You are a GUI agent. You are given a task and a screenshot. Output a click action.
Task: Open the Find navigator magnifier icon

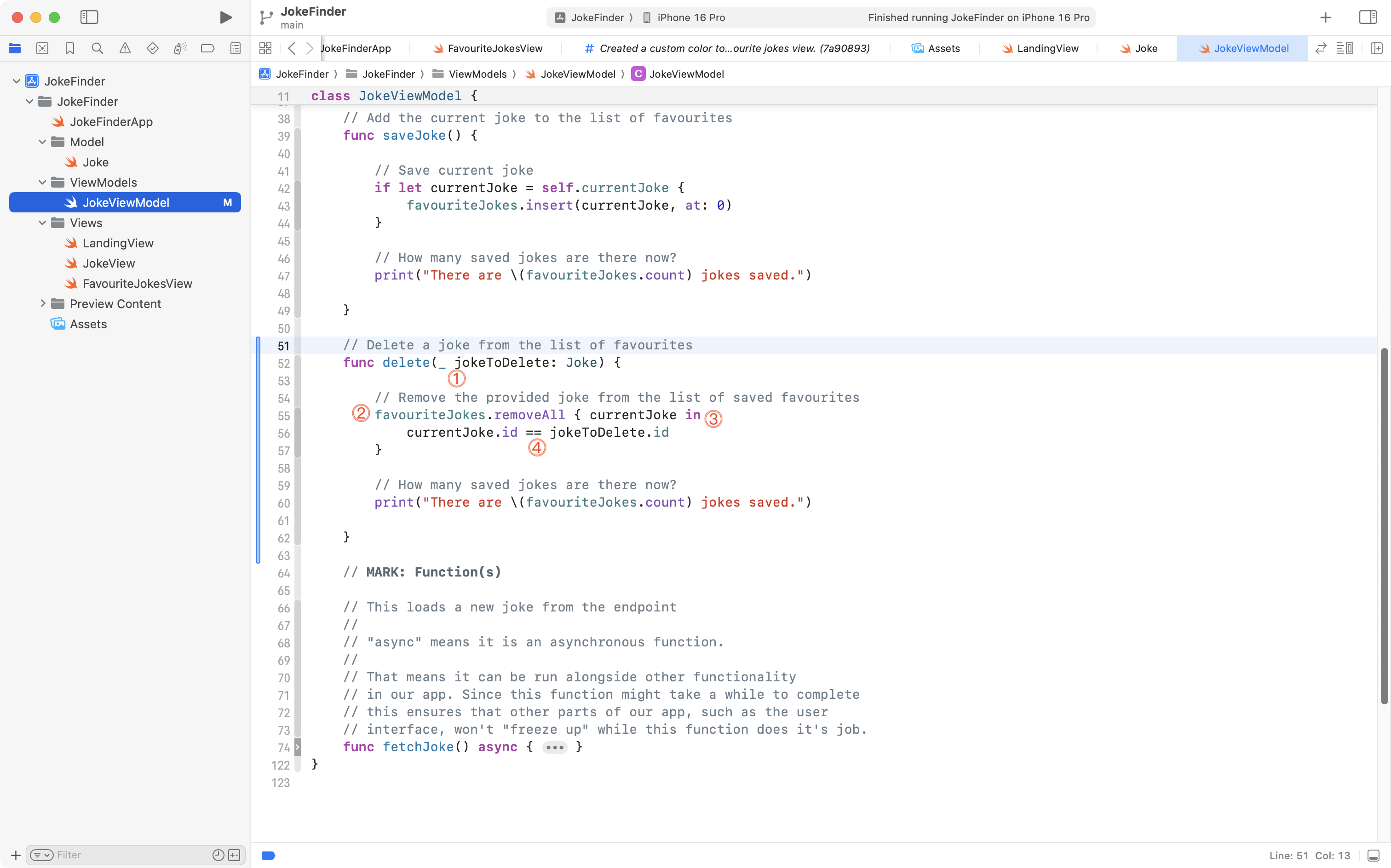(x=97, y=49)
